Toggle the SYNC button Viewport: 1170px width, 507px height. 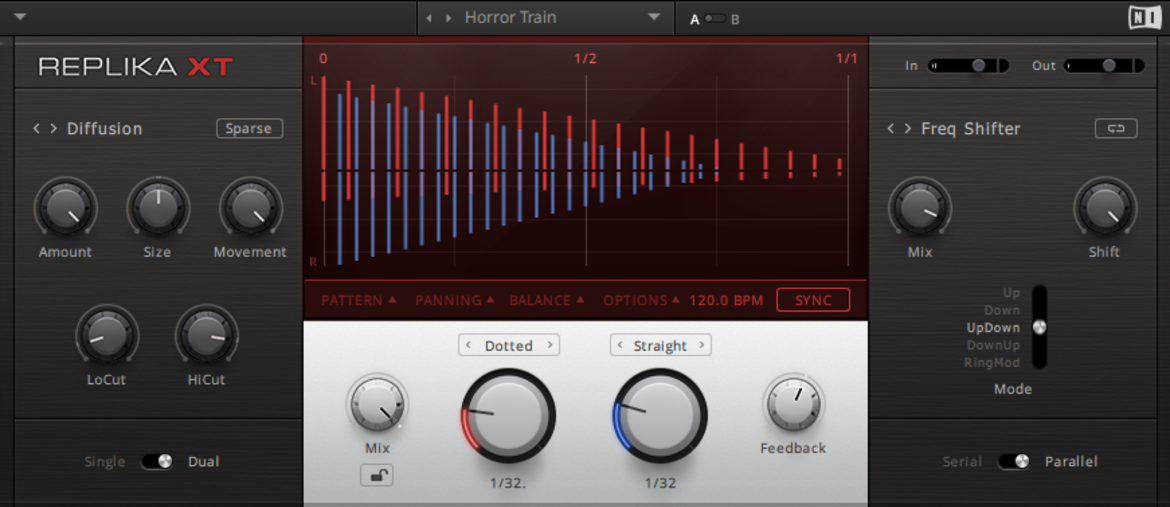(x=813, y=300)
